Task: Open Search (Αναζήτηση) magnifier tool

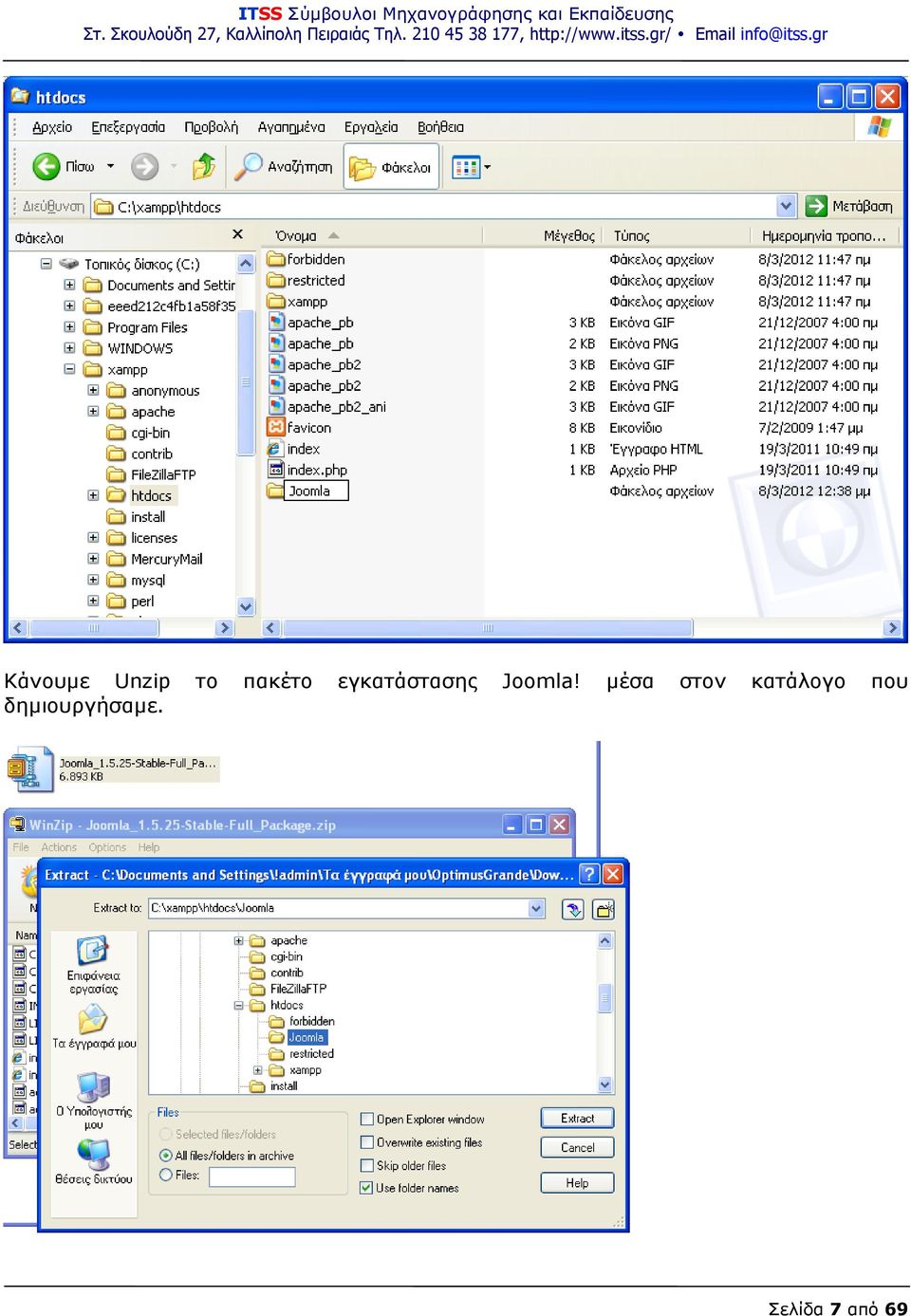Action: tap(249, 166)
